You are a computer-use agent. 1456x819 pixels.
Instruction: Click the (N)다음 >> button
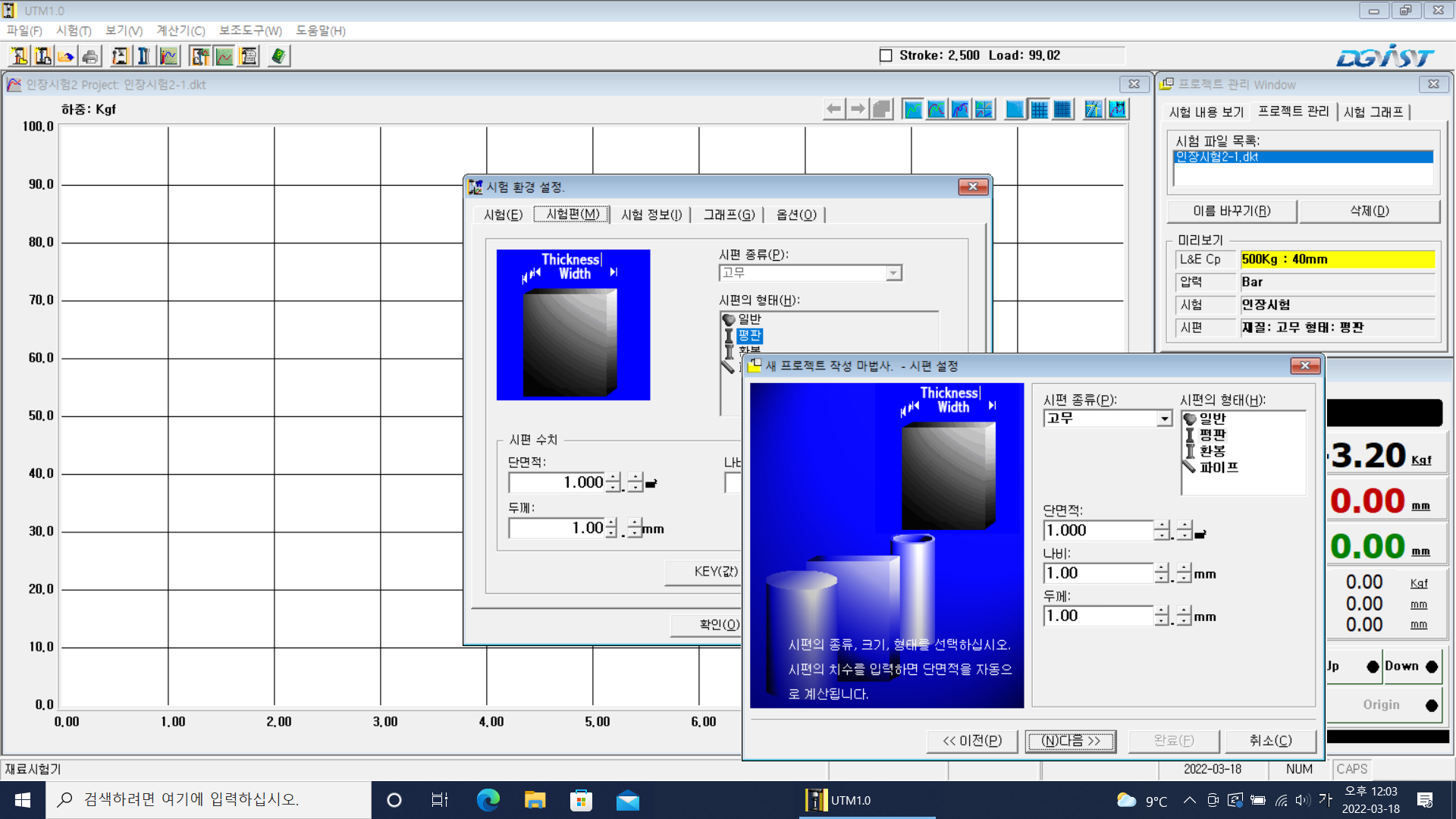point(1071,741)
